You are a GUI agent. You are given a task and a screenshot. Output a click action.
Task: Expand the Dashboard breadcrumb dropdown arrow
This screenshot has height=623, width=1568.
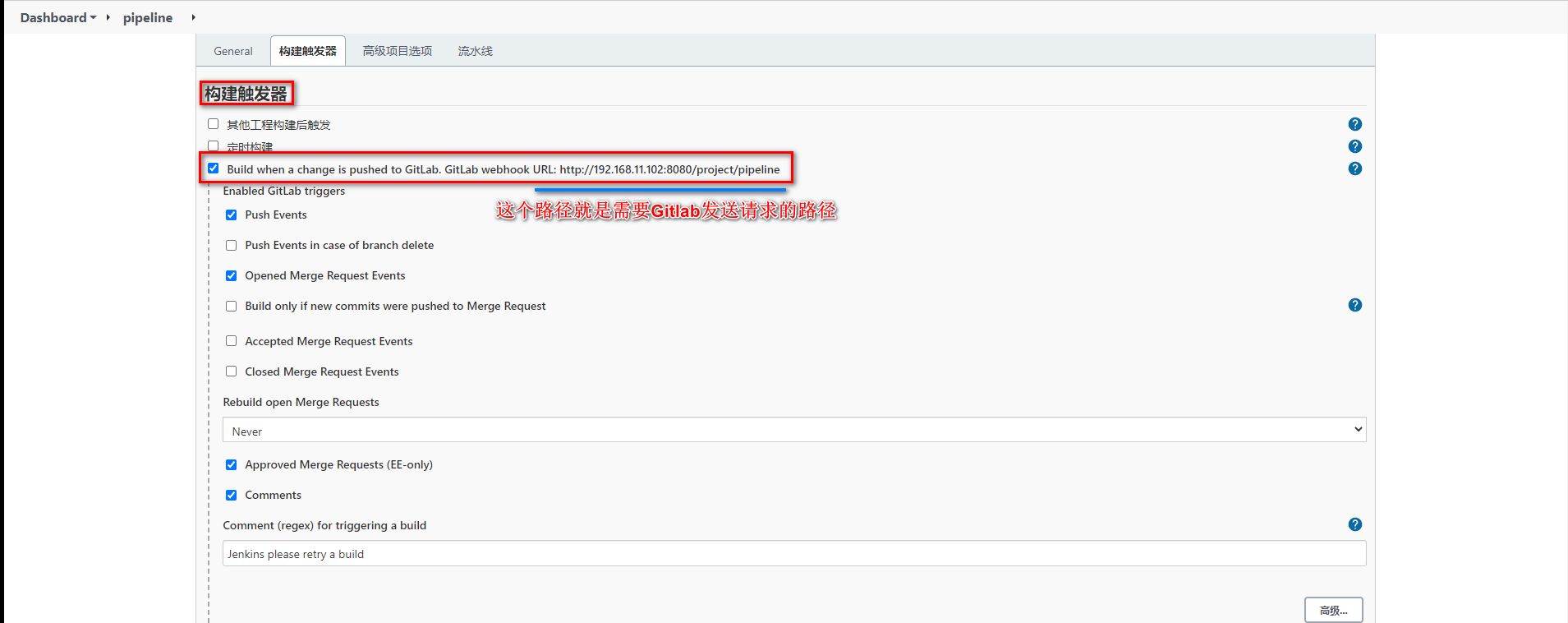coord(94,17)
